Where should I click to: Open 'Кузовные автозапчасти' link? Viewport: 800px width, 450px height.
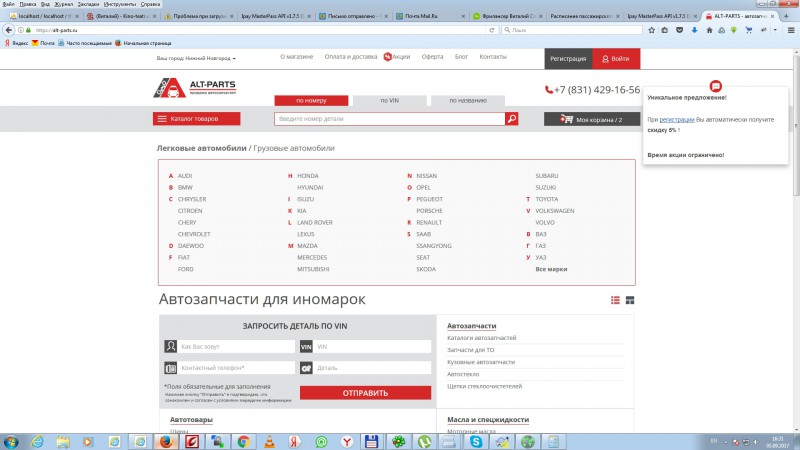tap(481, 362)
